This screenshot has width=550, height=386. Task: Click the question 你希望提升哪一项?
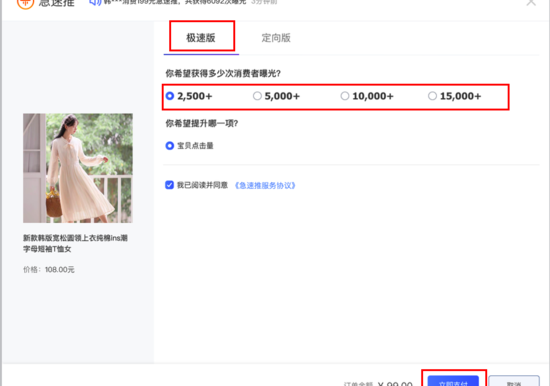[x=202, y=123]
